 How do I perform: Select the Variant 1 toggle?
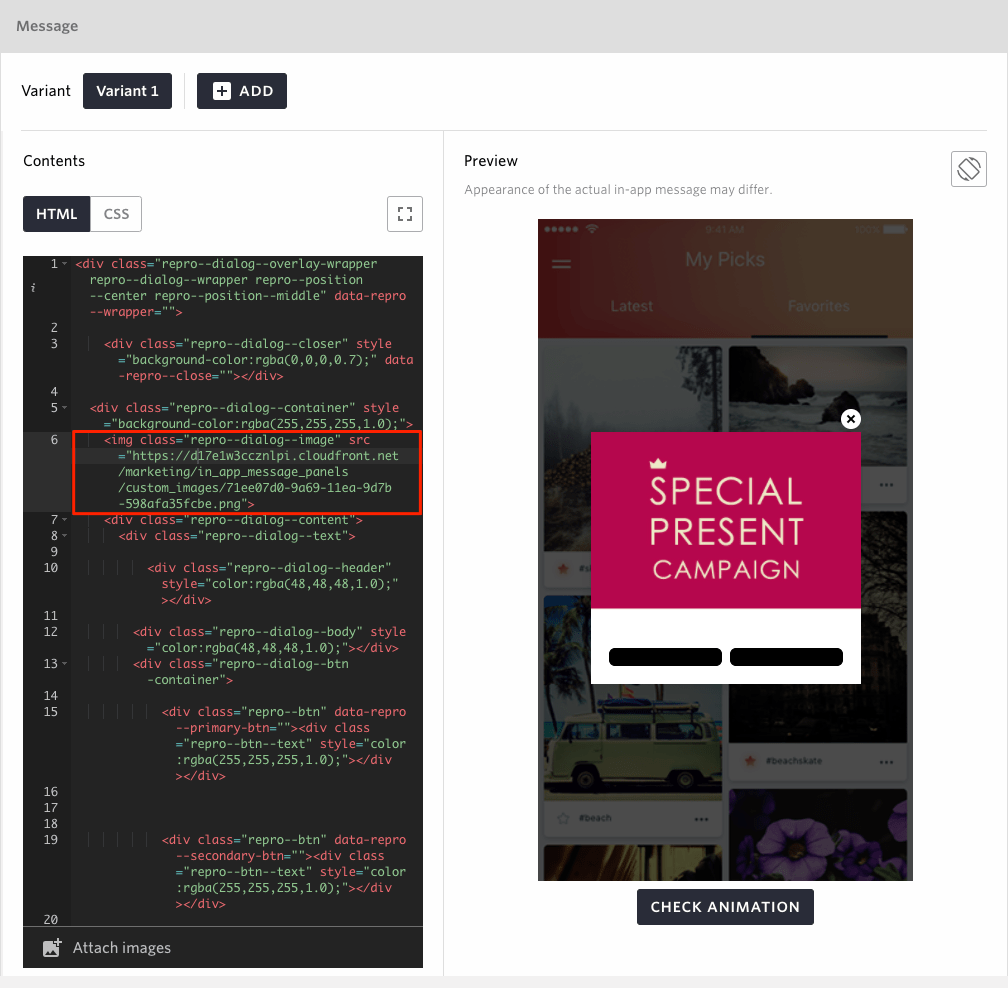click(x=127, y=90)
